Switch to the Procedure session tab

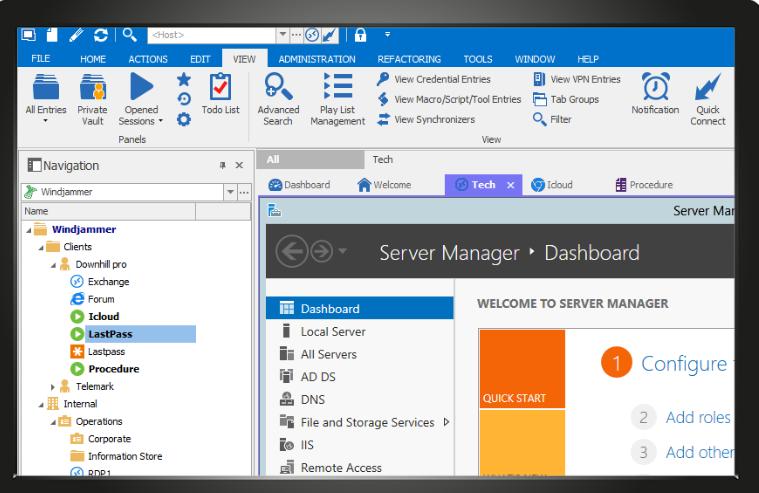pyautogui.click(x=644, y=185)
